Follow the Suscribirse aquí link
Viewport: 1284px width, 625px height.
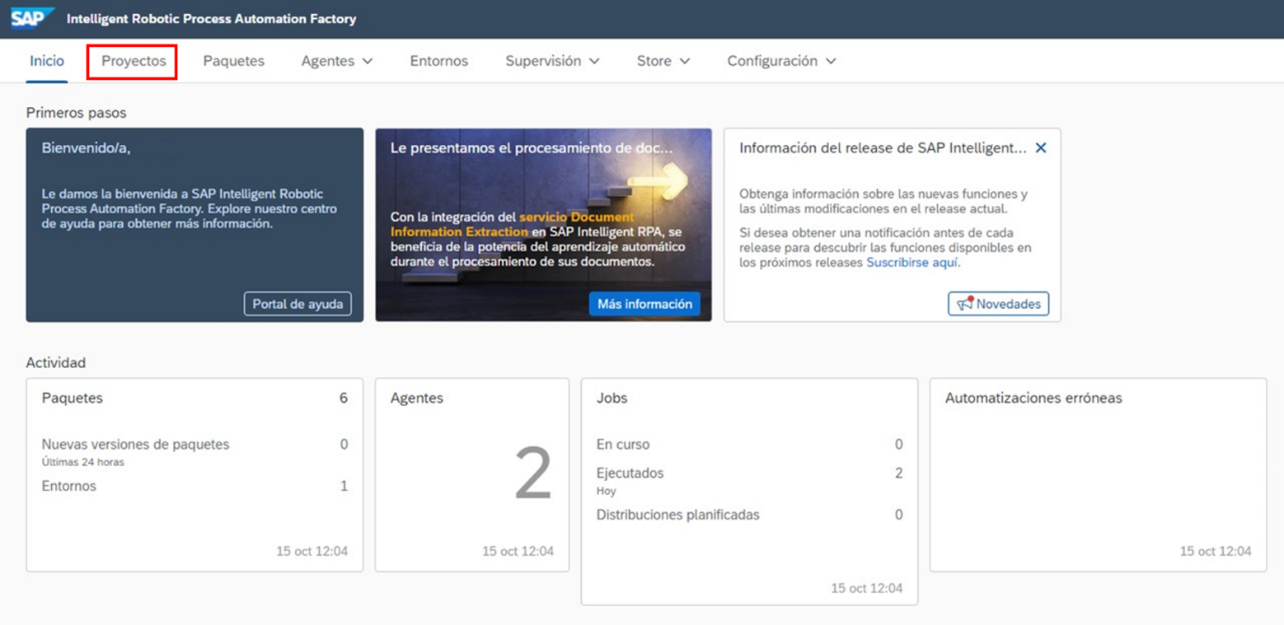[913, 263]
